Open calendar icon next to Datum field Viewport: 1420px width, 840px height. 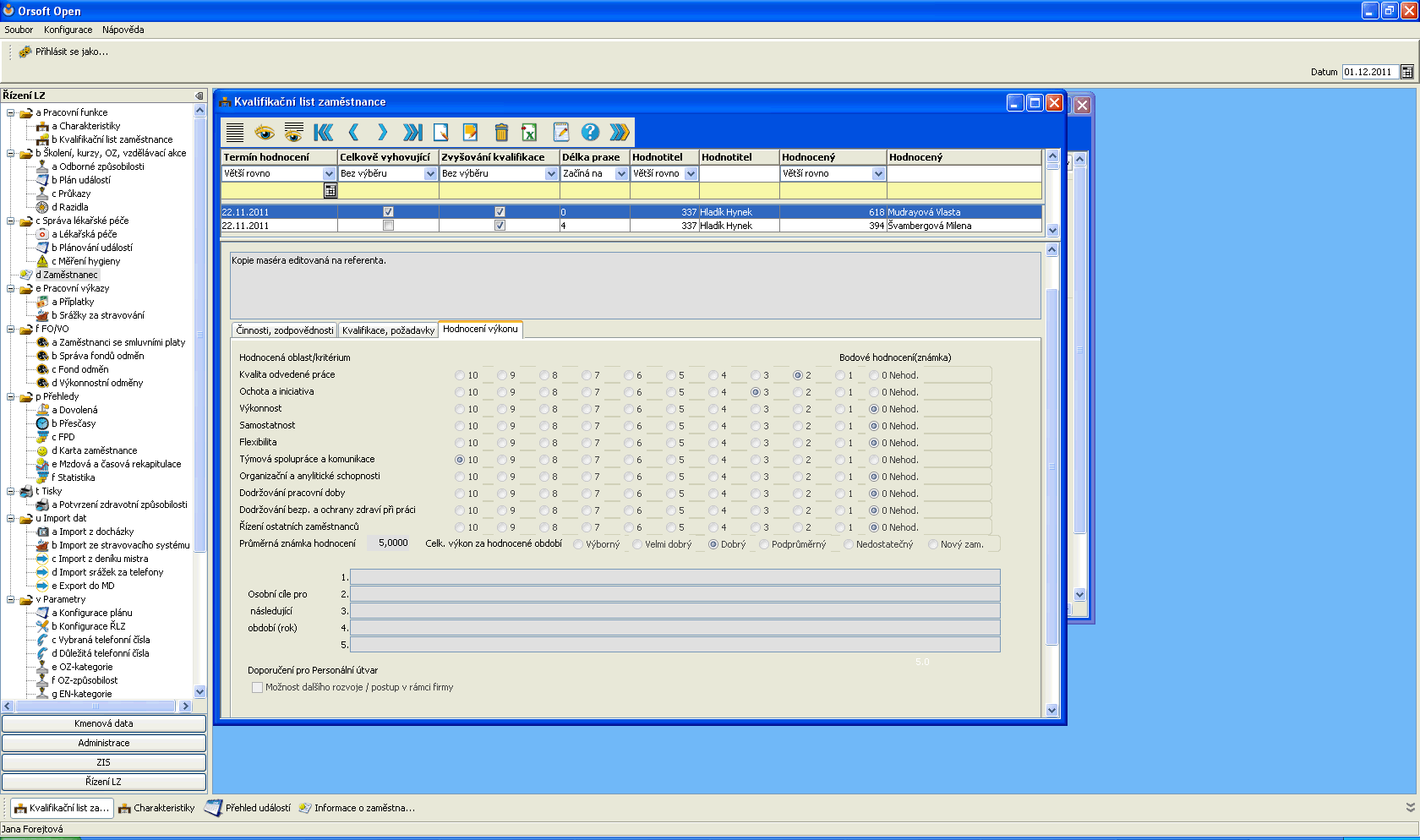point(1407,72)
